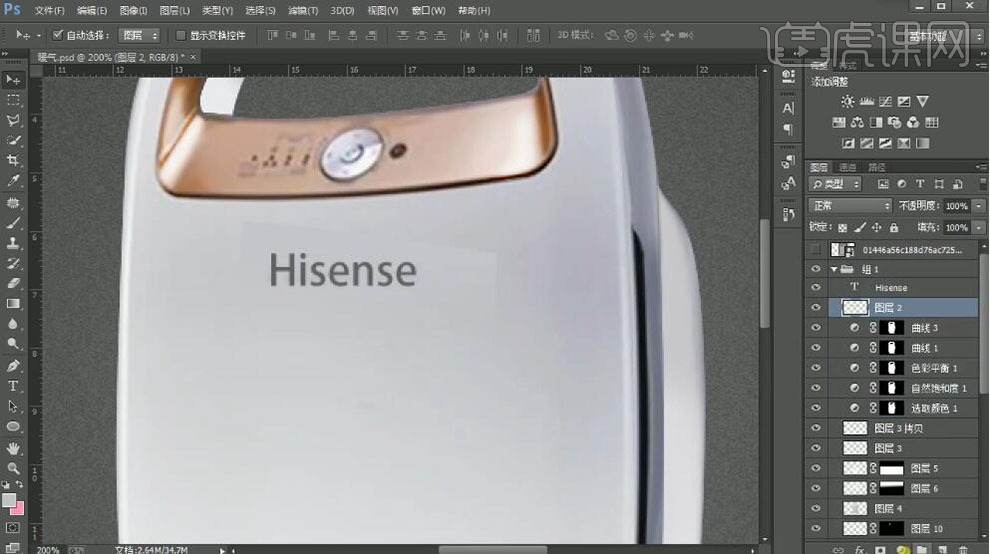
Task: Select the Crop tool
Action: [x=13, y=160]
